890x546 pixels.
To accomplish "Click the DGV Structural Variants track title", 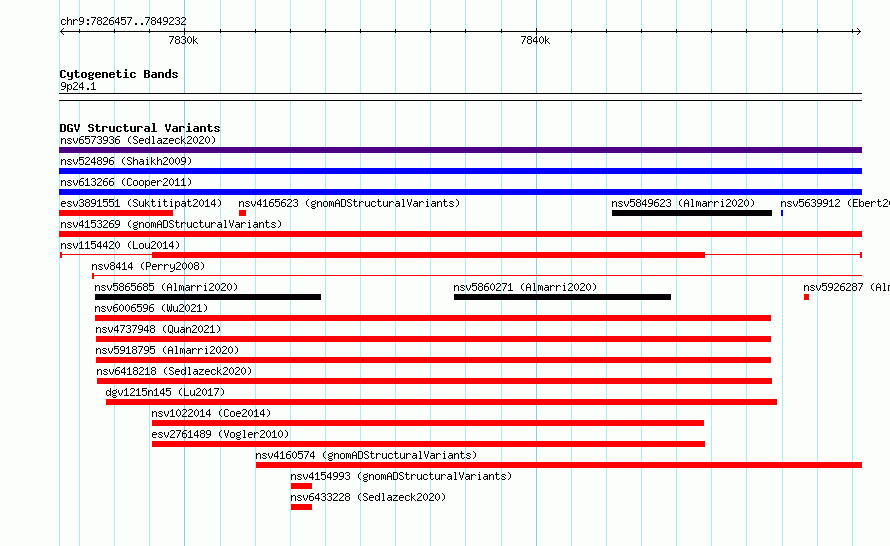I will (x=140, y=128).
